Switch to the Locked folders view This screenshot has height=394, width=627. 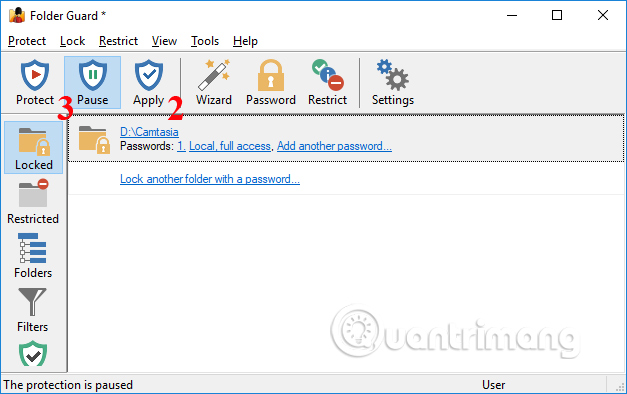(34, 148)
